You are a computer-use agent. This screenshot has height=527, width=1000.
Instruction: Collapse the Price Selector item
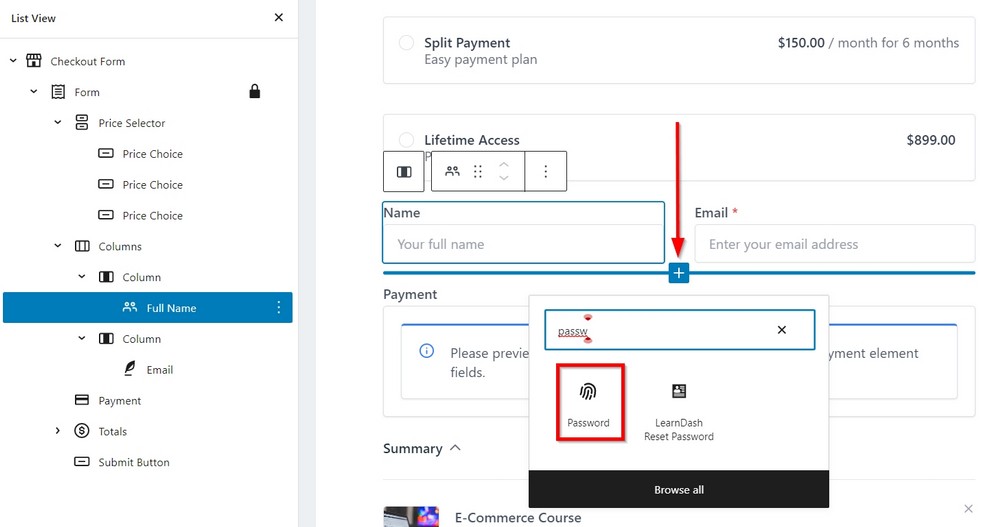click(58, 122)
